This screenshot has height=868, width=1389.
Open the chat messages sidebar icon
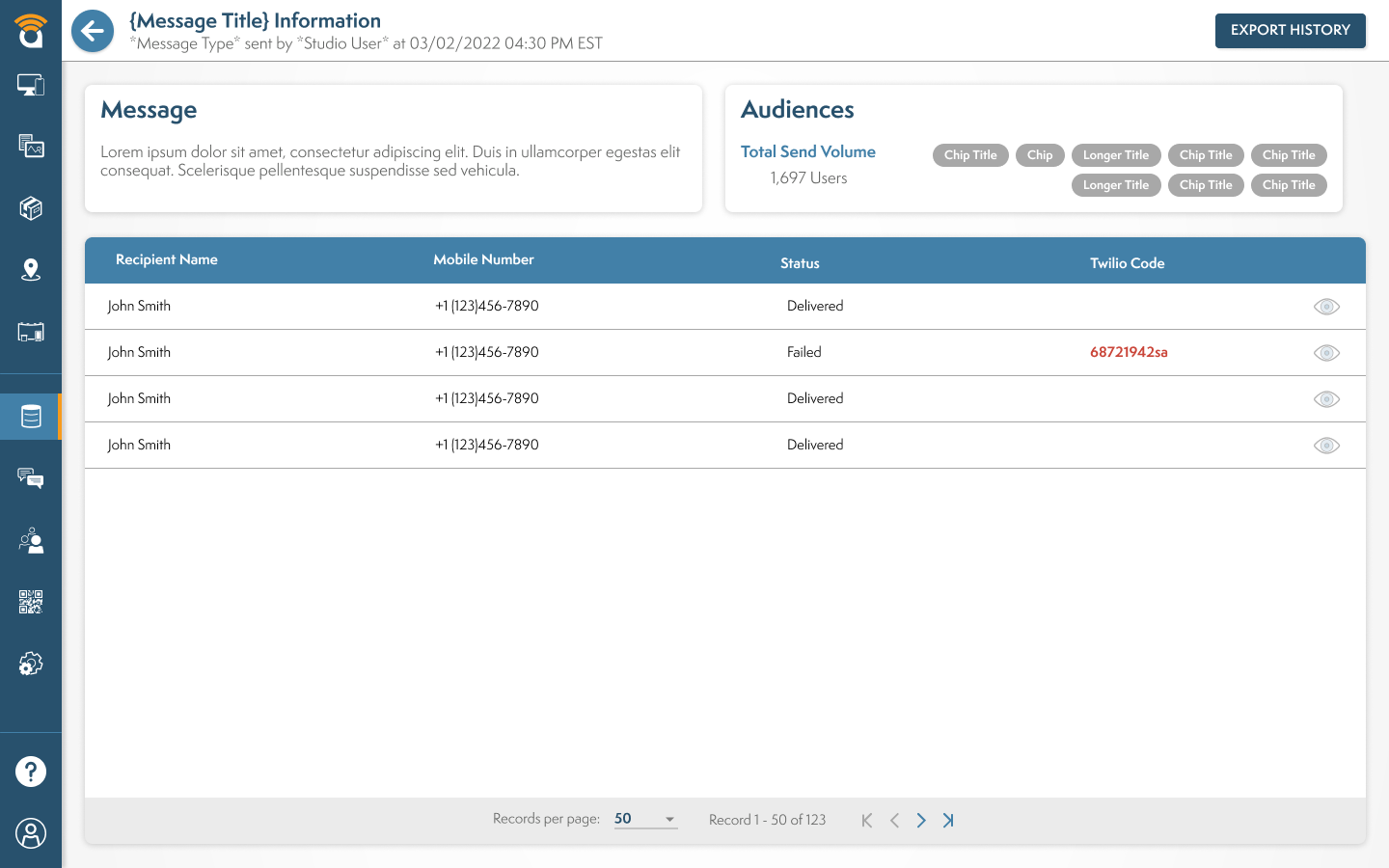[x=31, y=478]
